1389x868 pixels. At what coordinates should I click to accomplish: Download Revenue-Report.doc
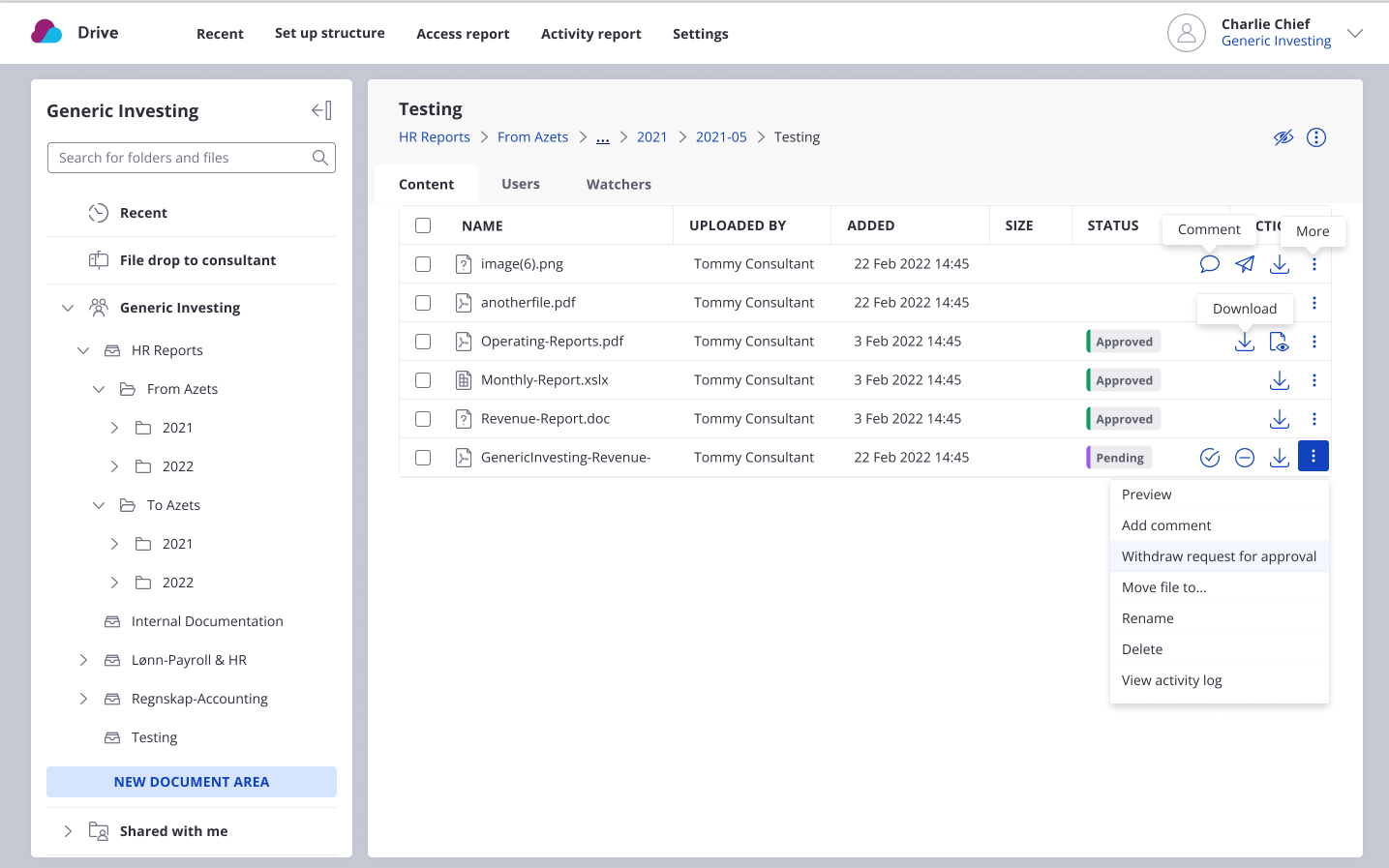(1280, 419)
